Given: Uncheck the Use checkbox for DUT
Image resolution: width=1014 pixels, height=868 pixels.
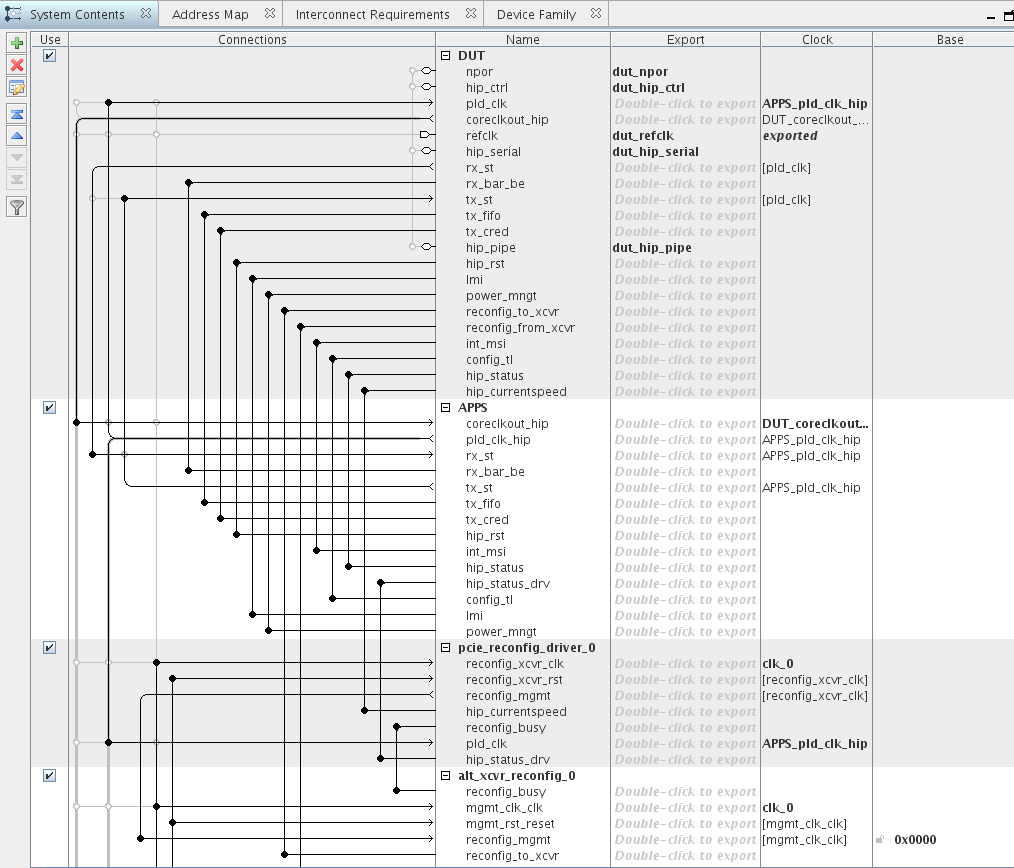Looking at the screenshot, I should [49, 56].
